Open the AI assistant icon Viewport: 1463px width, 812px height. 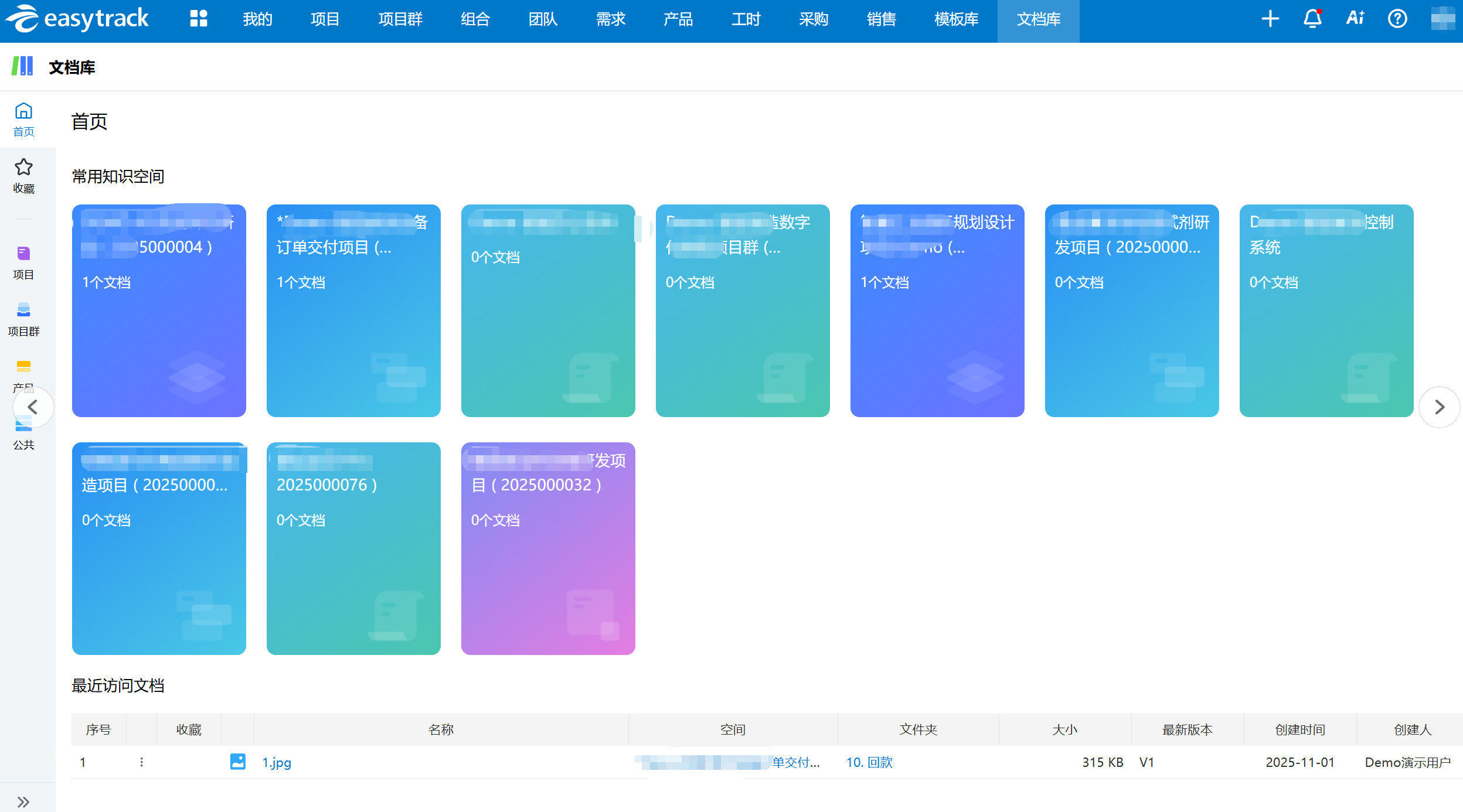(x=1355, y=19)
